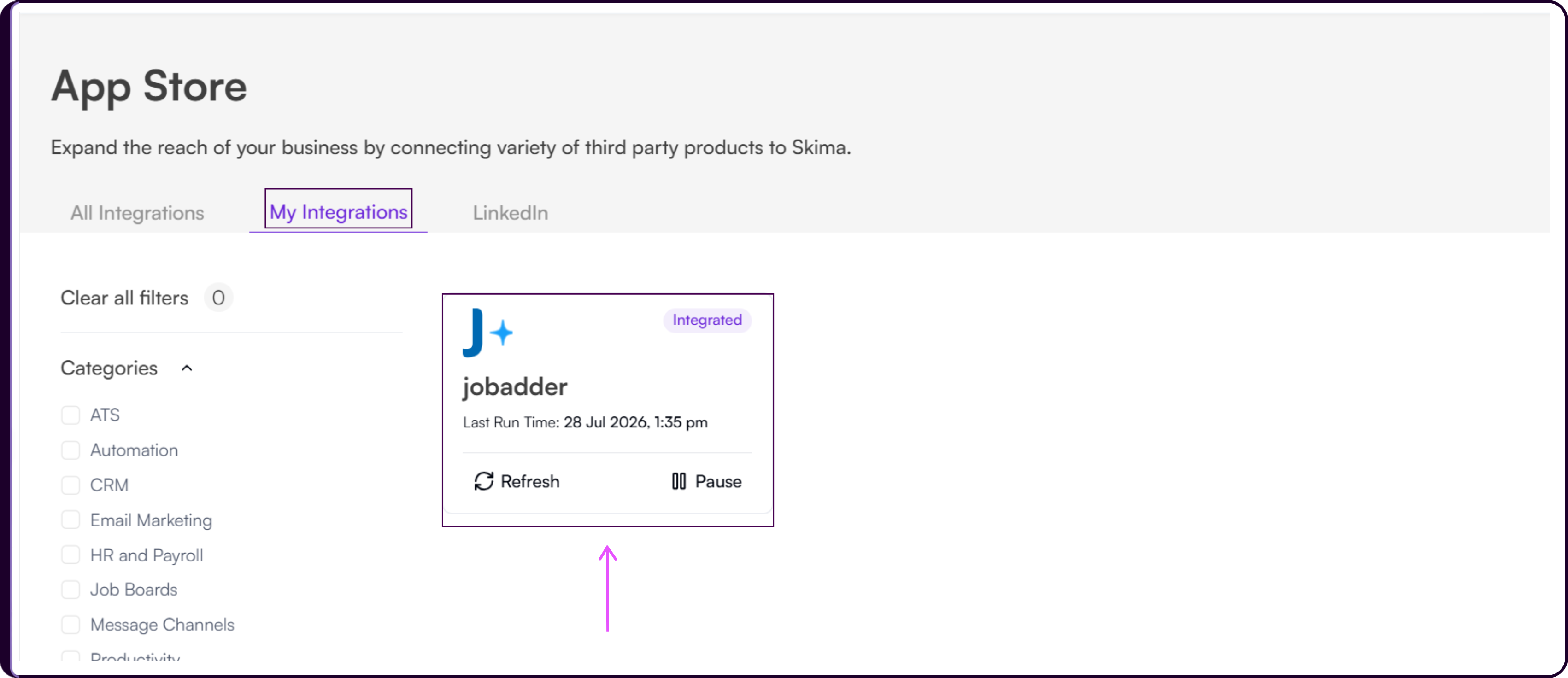
Task: Collapse the Categories section chevron
Action: (187, 368)
